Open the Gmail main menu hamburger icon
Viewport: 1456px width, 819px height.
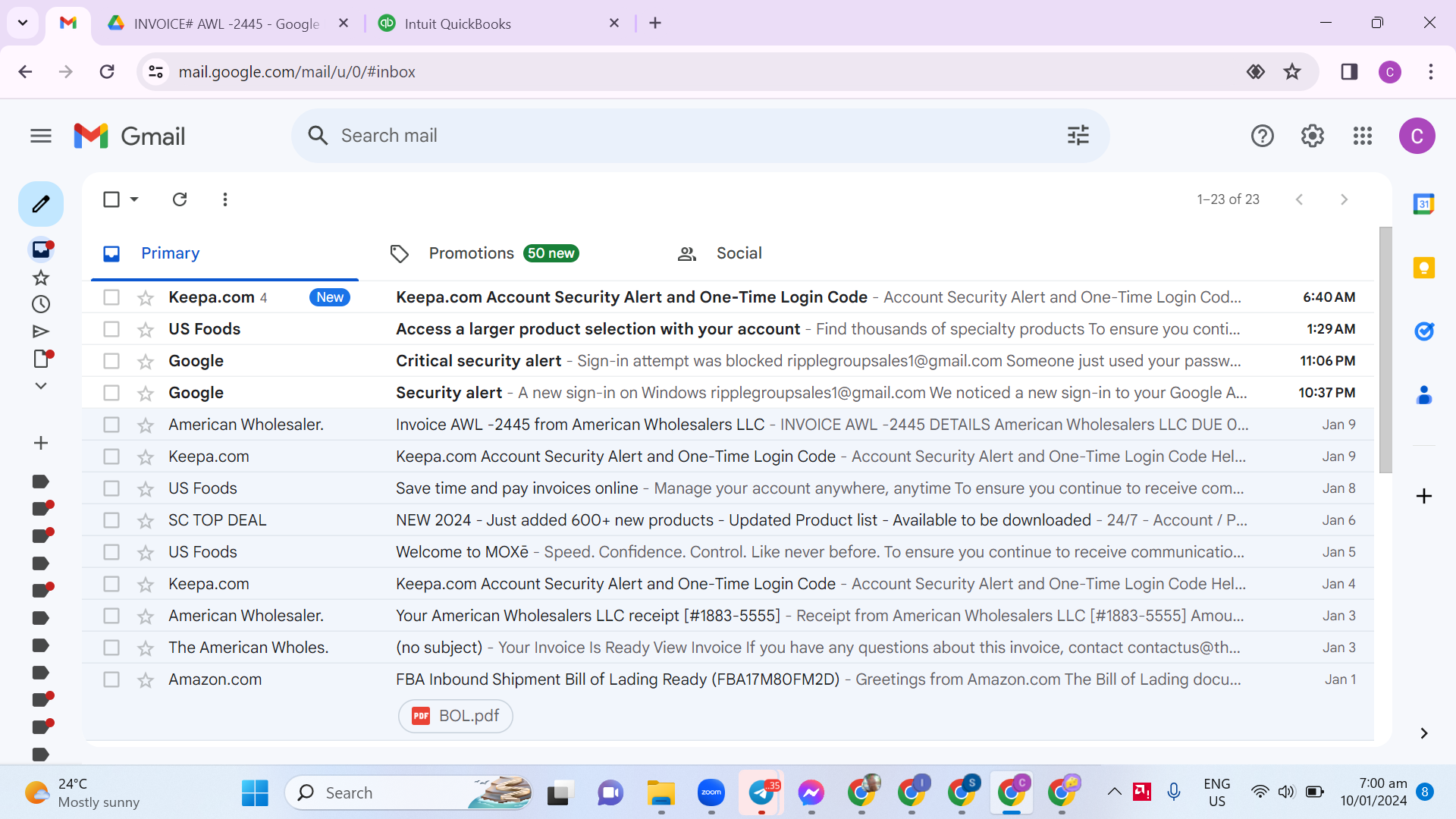tap(41, 136)
